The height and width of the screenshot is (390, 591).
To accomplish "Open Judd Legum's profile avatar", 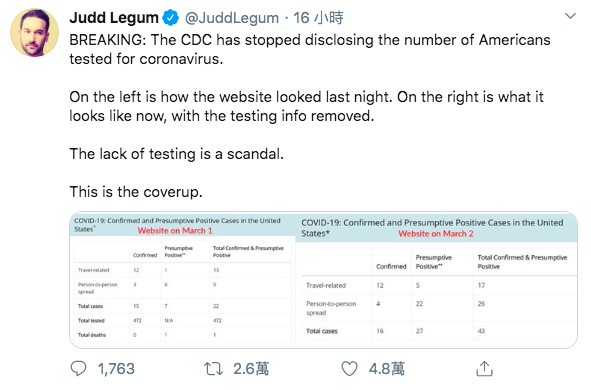I will (x=34, y=33).
